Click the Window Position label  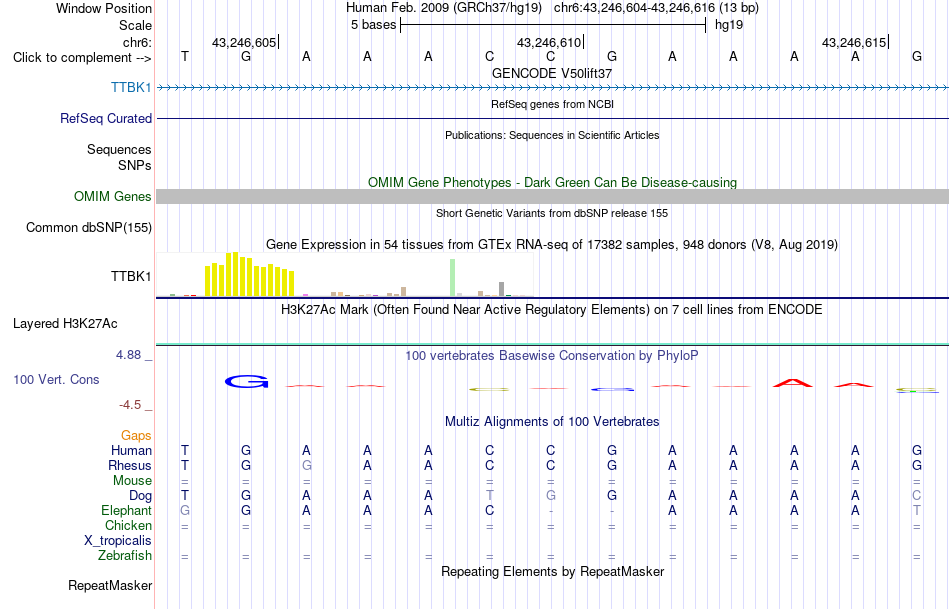[x=104, y=8]
